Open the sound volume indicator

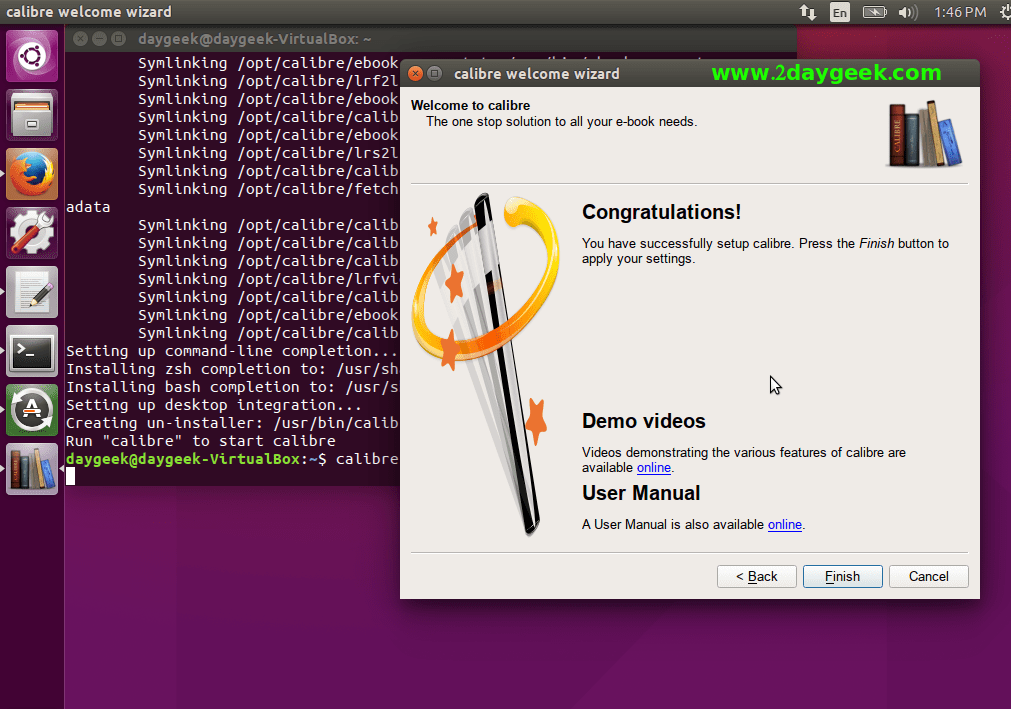click(908, 12)
